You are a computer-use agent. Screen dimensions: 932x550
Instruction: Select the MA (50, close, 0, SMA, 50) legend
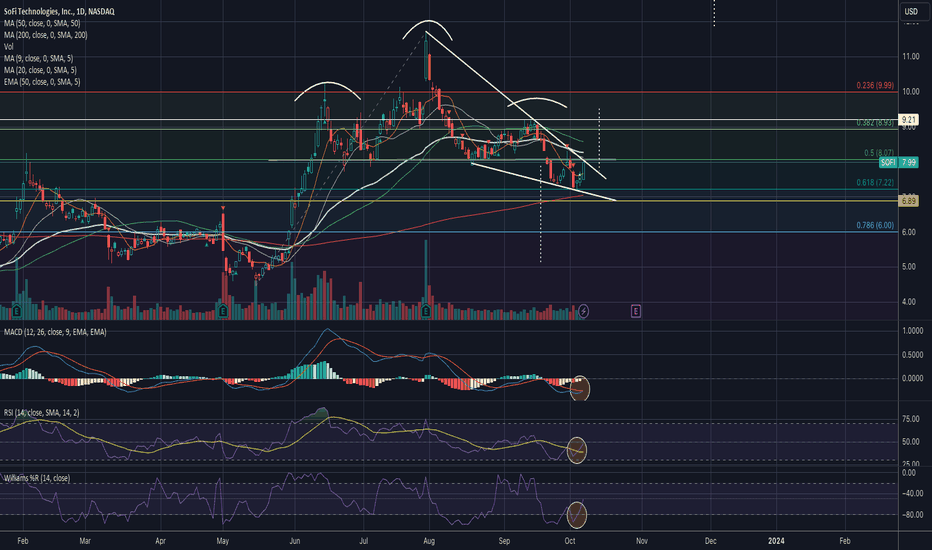(x=42, y=23)
